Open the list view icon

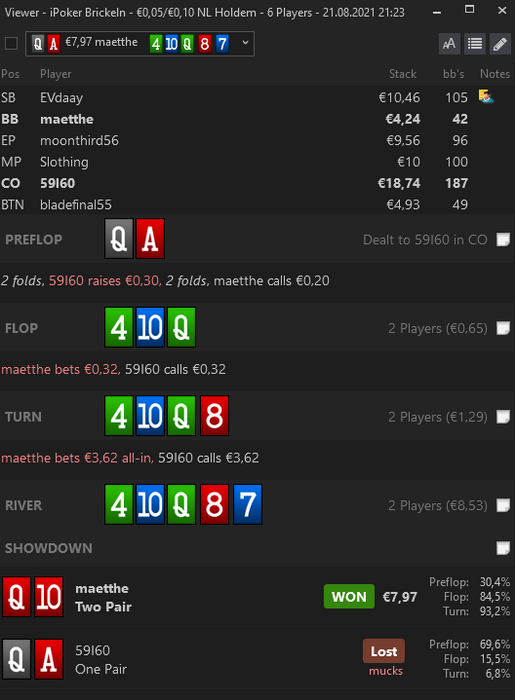pos(474,44)
